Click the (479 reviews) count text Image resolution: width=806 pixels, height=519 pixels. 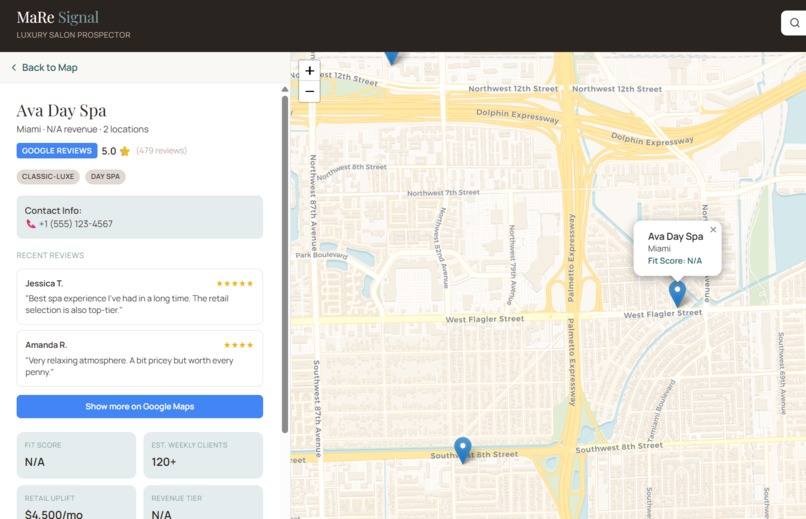point(161,151)
